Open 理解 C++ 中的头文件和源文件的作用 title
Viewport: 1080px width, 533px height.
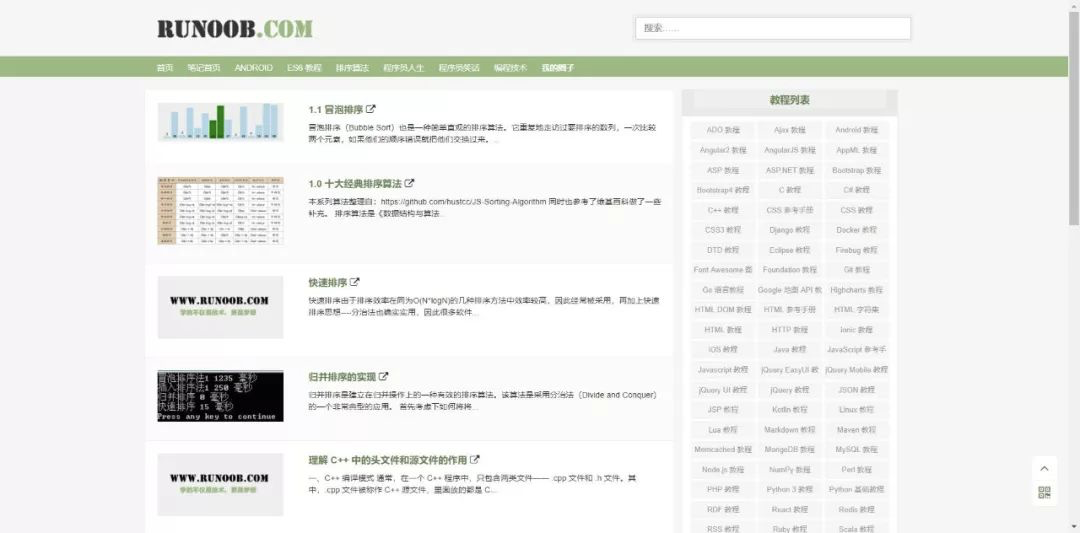(388, 459)
